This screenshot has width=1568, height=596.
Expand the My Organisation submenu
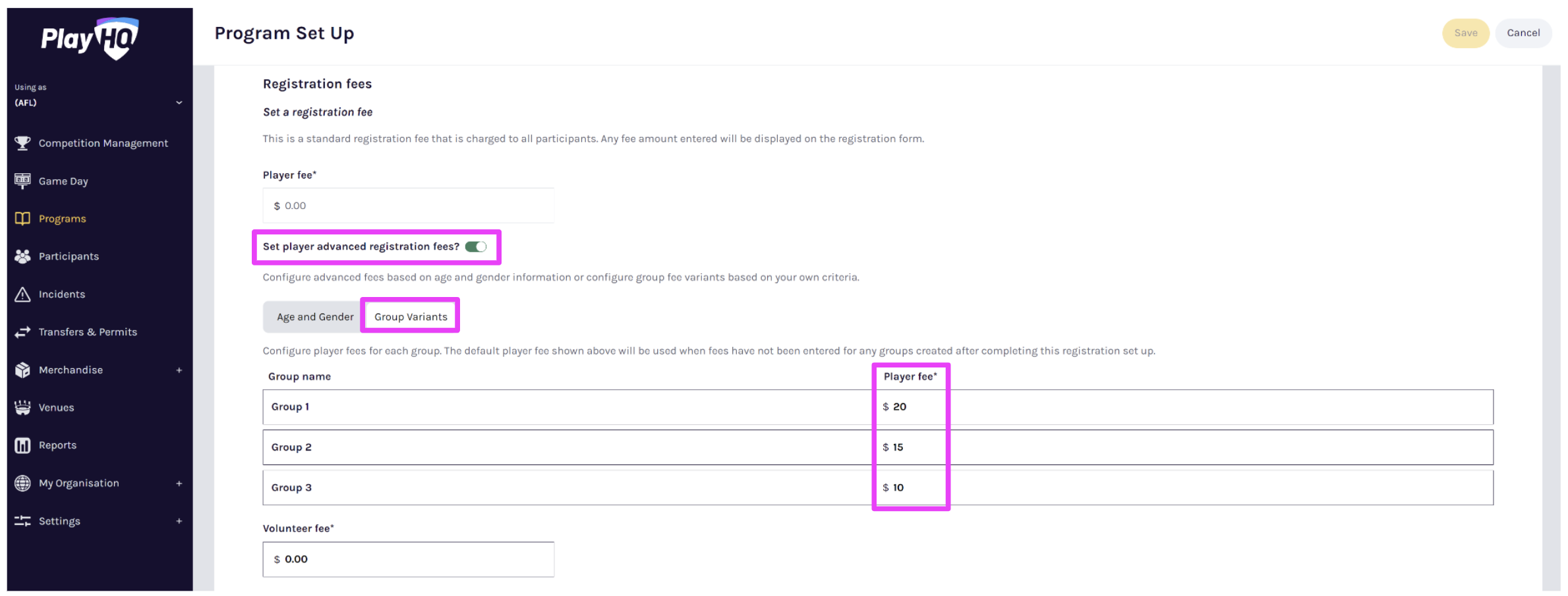coord(179,483)
